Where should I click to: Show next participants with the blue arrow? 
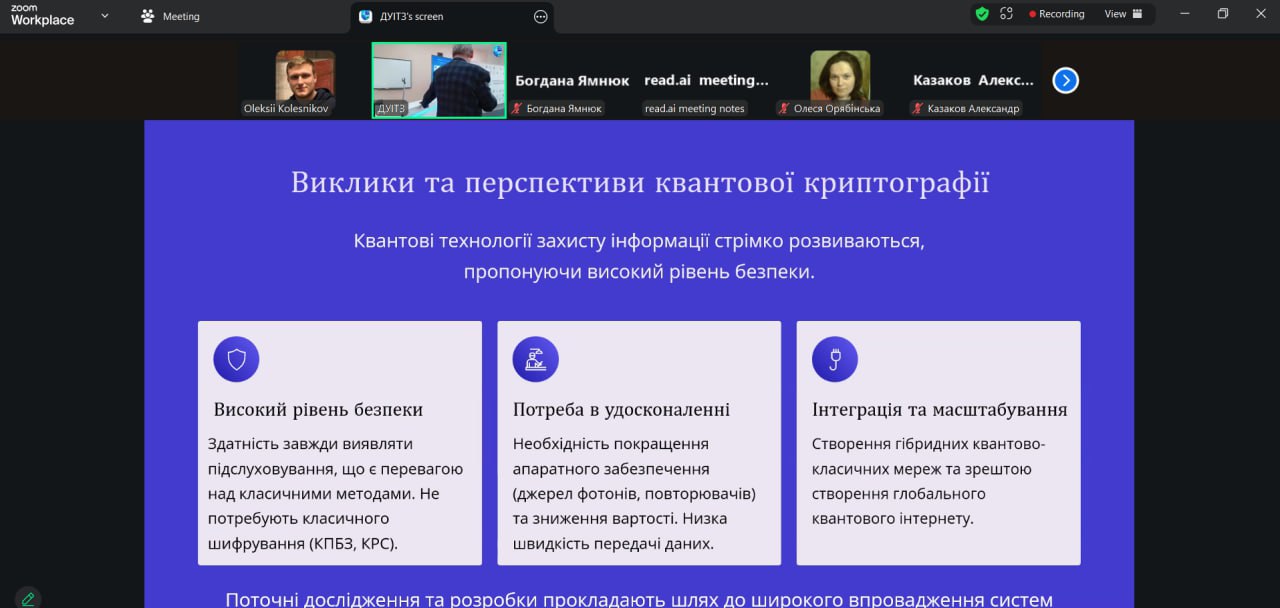click(1066, 80)
